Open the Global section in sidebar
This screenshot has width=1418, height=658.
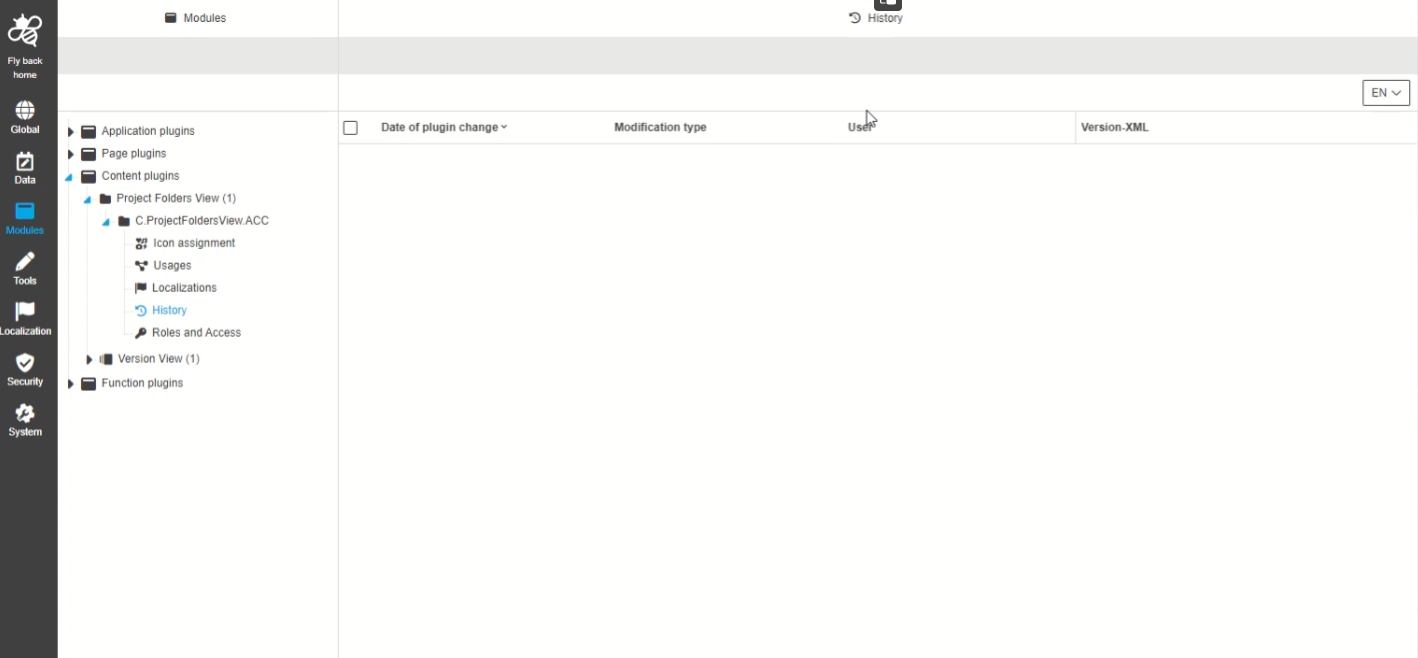coord(25,117)
